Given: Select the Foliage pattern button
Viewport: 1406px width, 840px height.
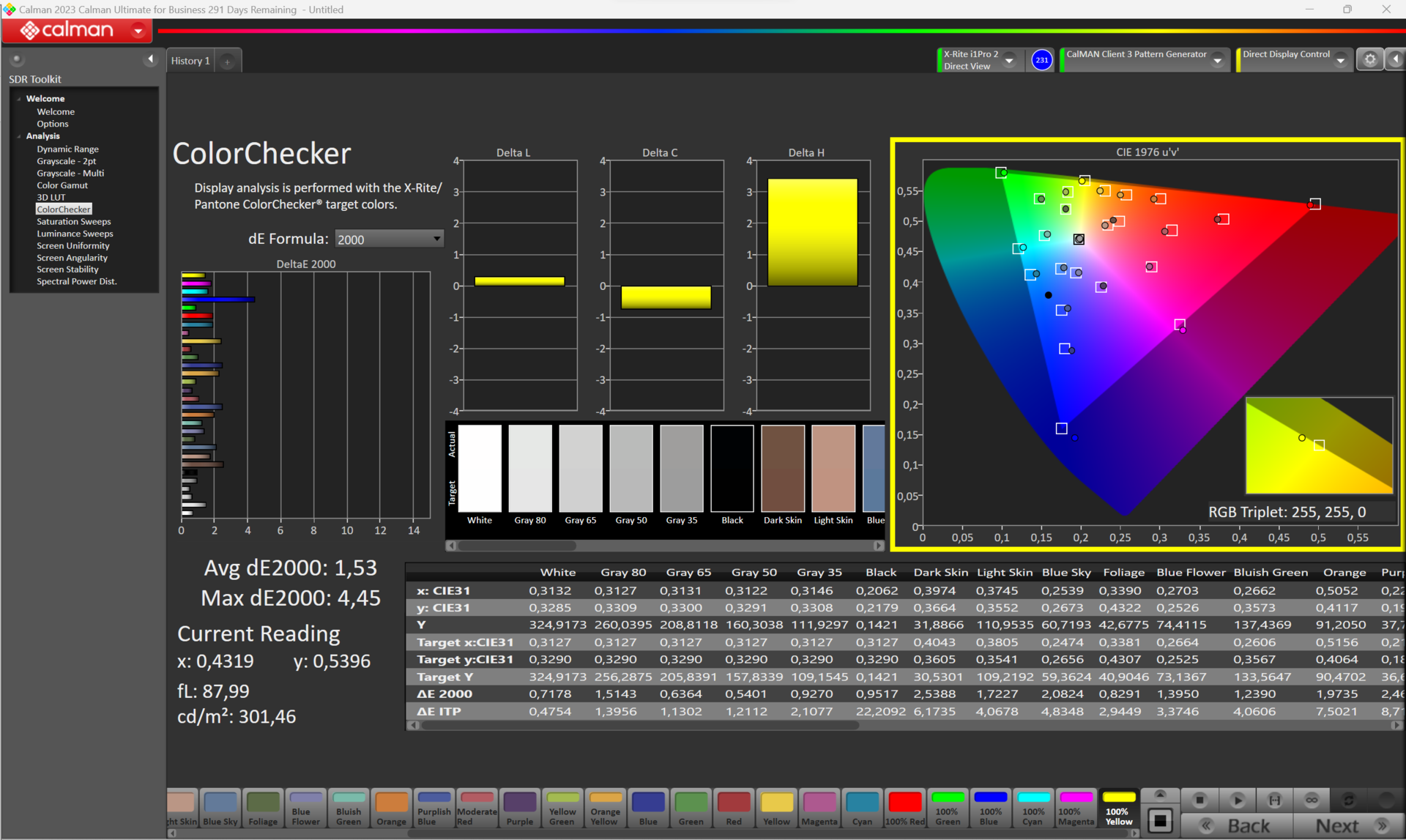Looking at the screenshot, I should (263, 809).
